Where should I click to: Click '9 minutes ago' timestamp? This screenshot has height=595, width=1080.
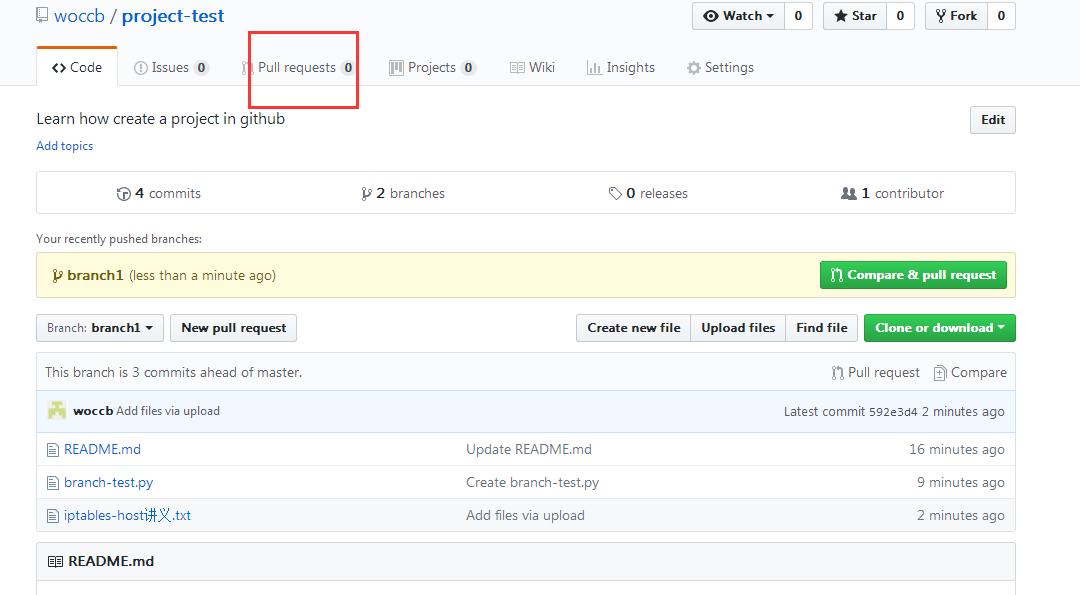click(961, 483)
